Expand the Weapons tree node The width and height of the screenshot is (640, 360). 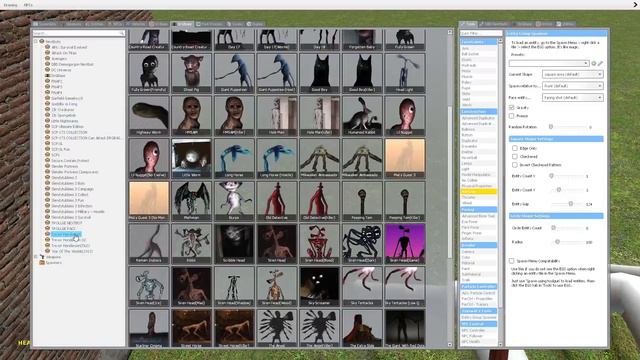[x=36, y=257]
